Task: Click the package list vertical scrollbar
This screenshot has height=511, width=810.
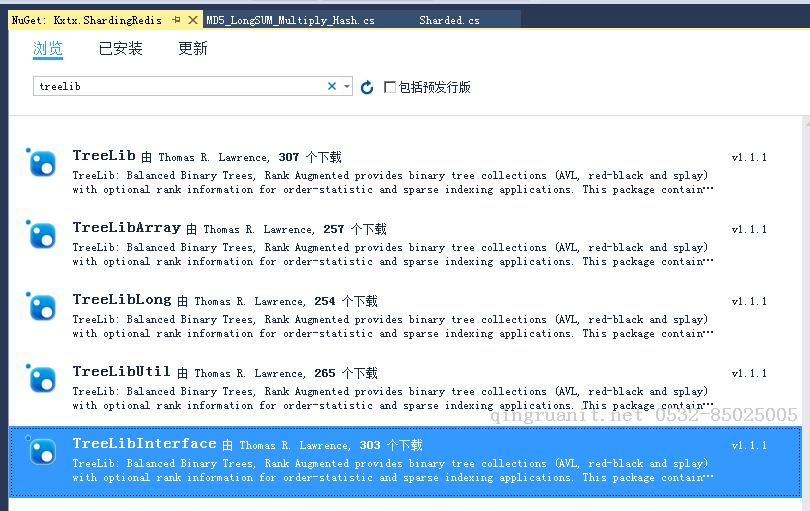Action: click(805, 300)
